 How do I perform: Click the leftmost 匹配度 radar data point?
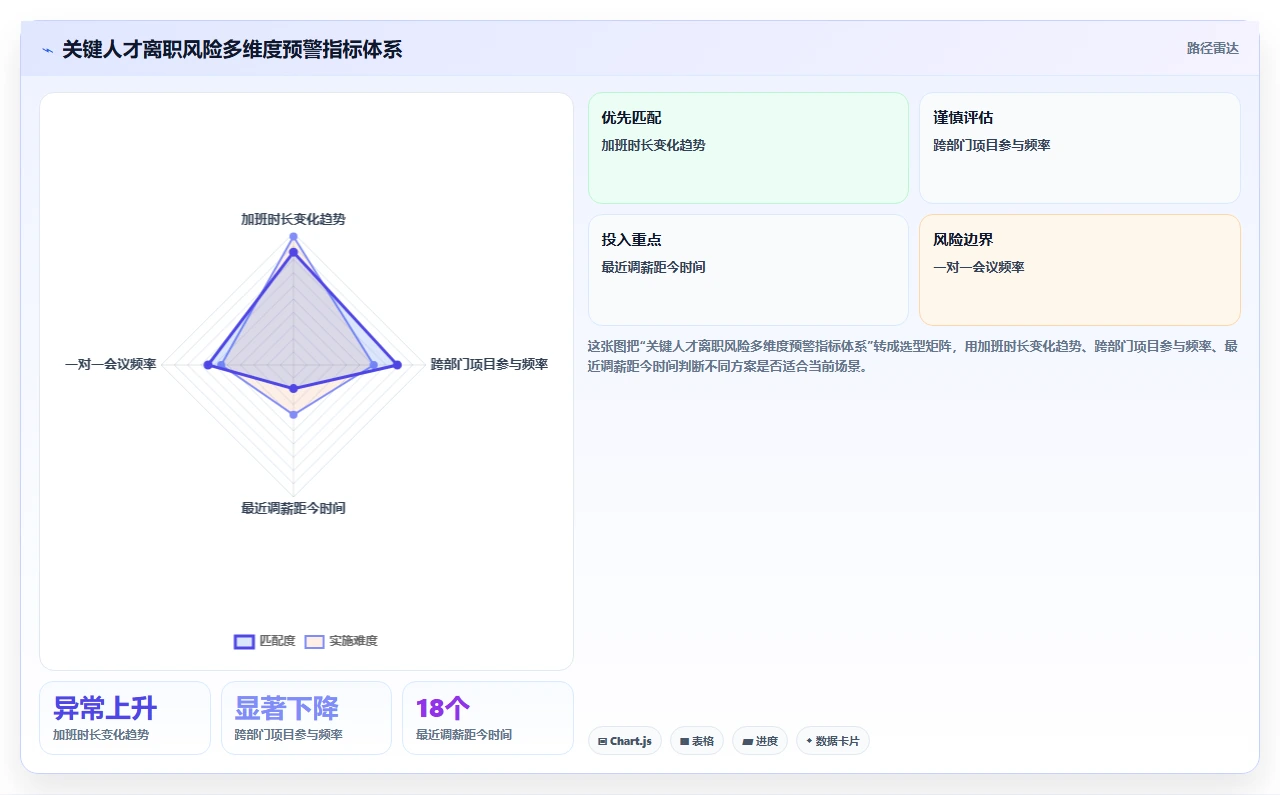[x=208, y=365]
